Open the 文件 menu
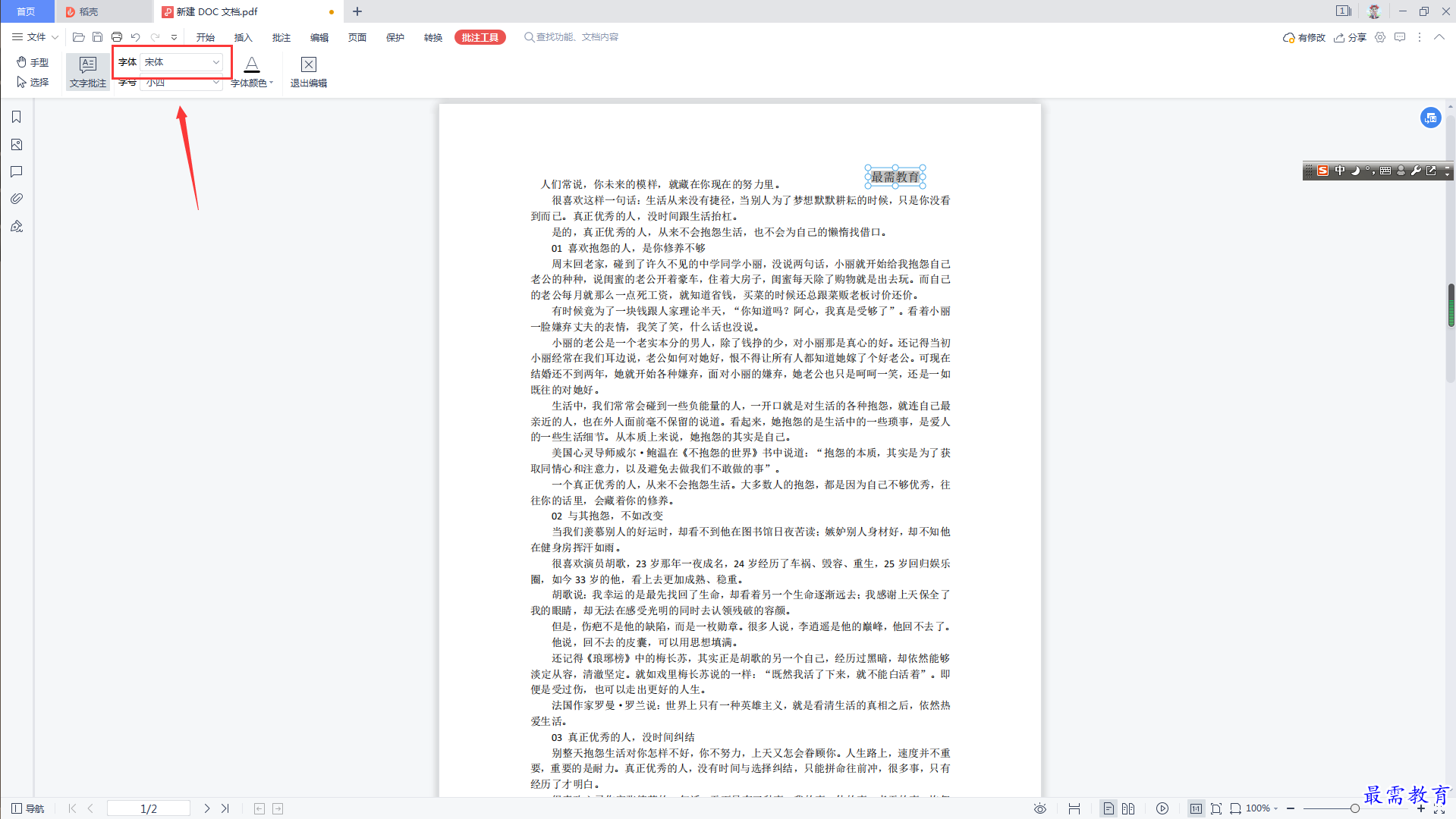This screenshot has width=1456, height=819. coord(35,37)
